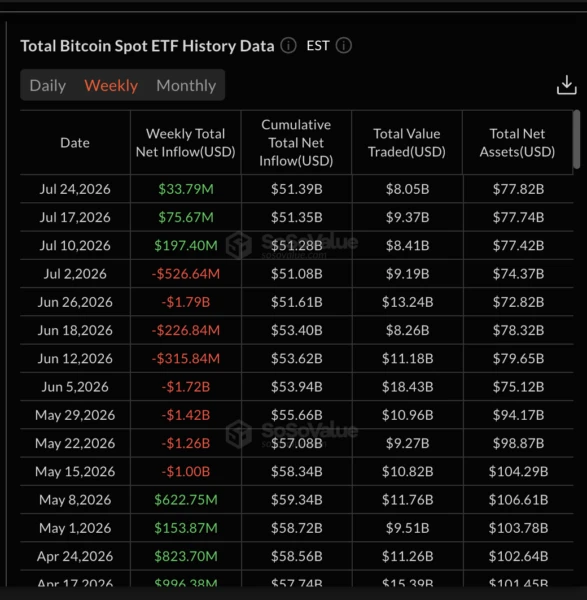Click the $75.67M inflow value

pyautogui.click(x=186, y=217)
